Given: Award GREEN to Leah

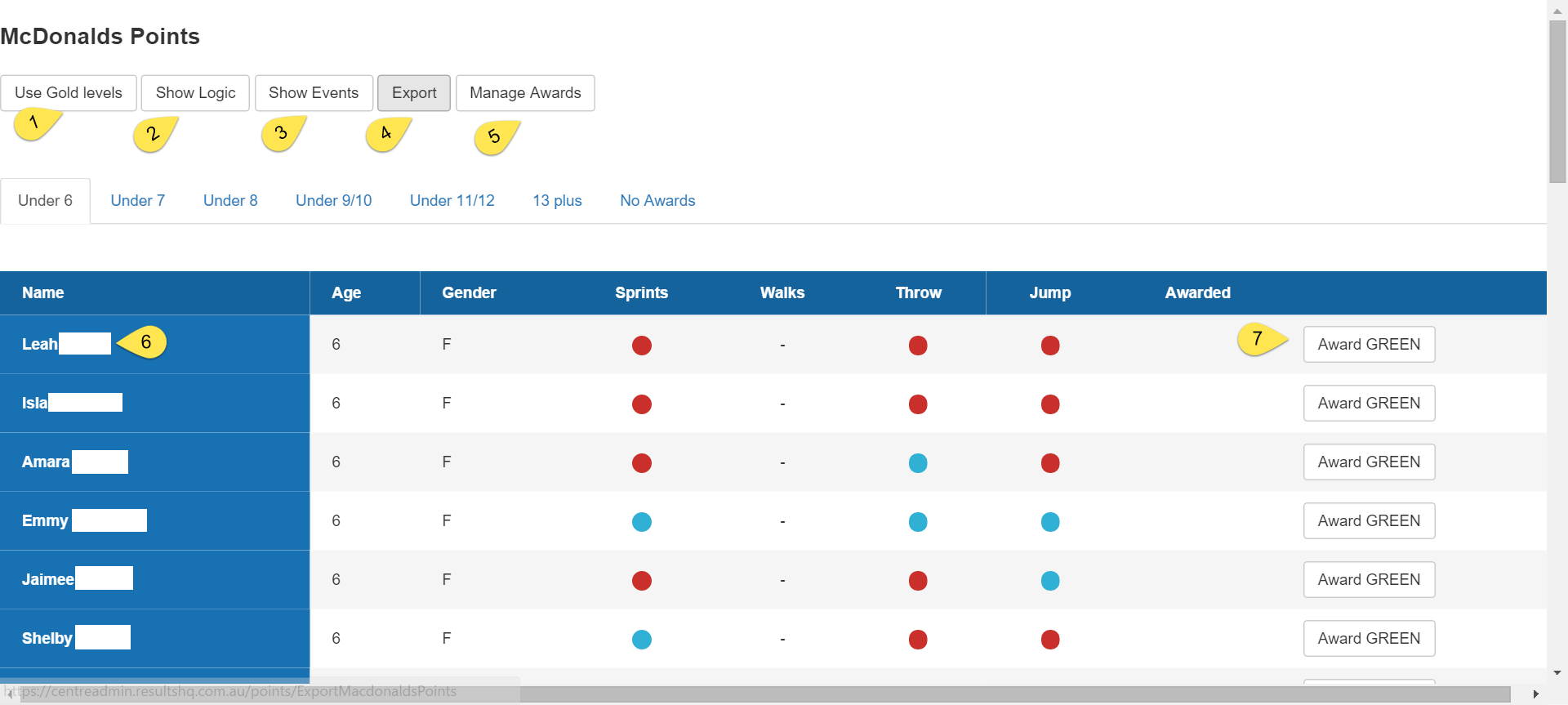Looking at the screenshot, I should pos(1370,345).
